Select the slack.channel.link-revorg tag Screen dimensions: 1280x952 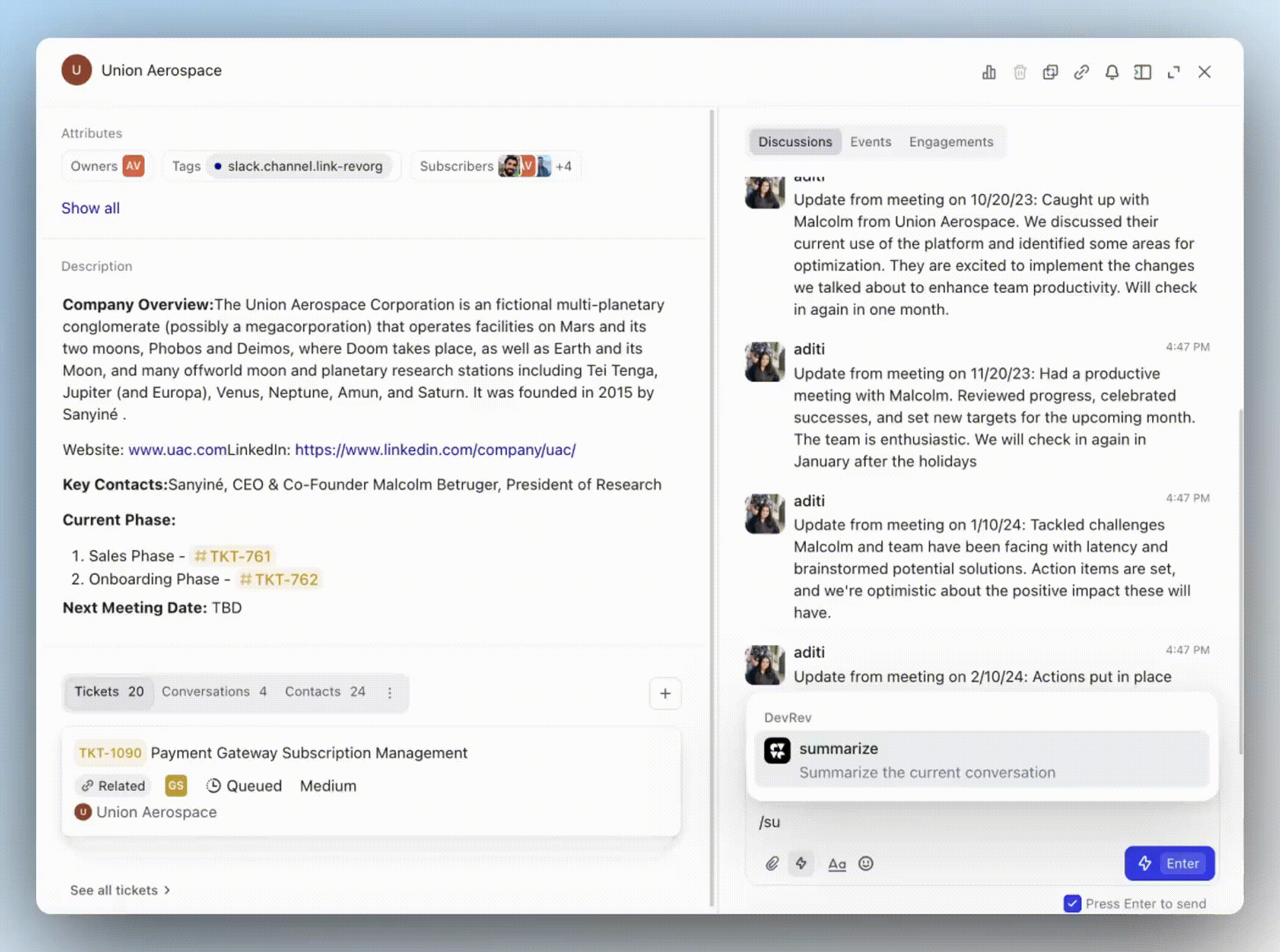coord(299,166)
